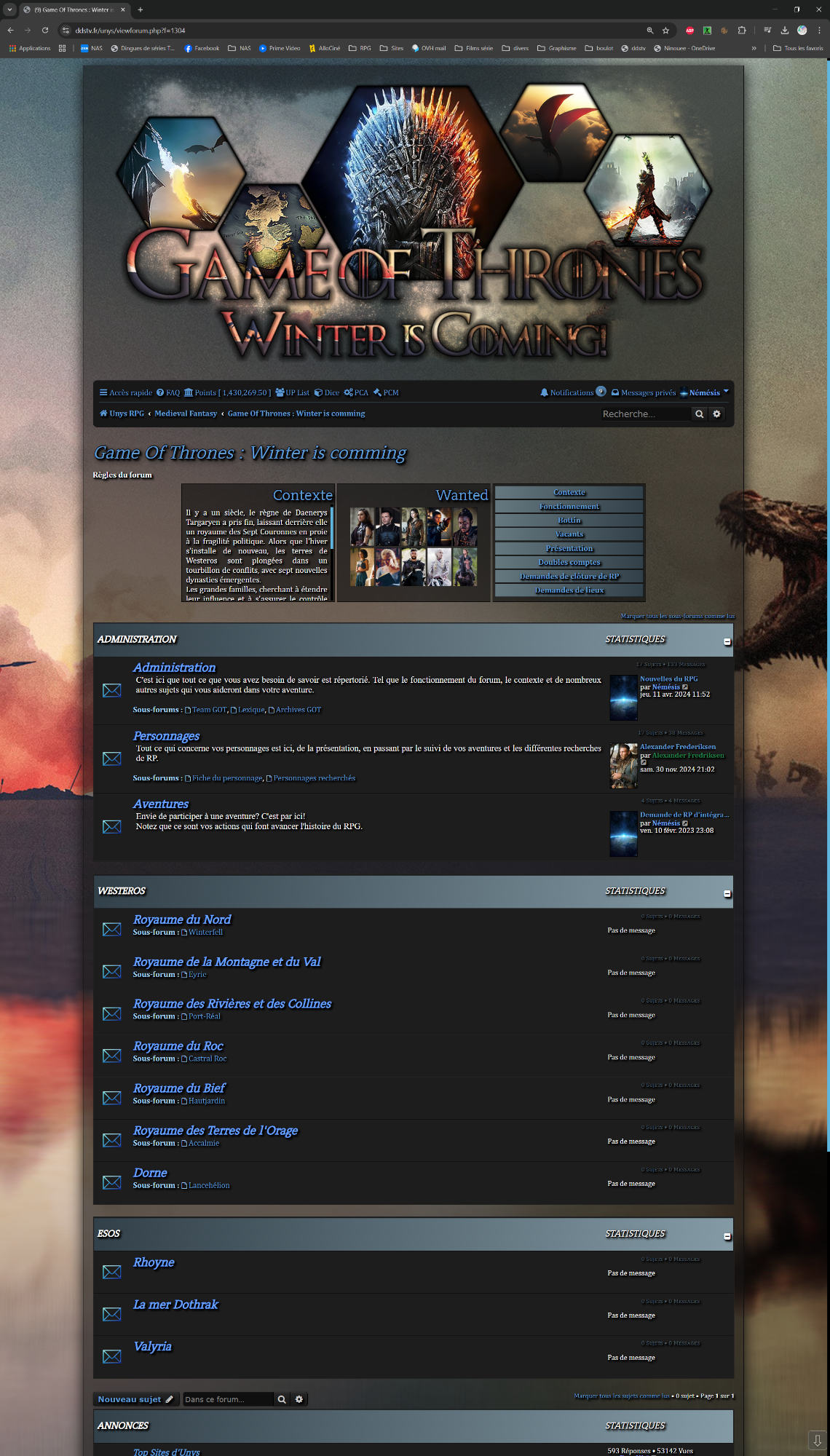This screenshot has width=830, height=1456.
Task: Click envelope icon of Administration forum
Action: click(112, 690)
